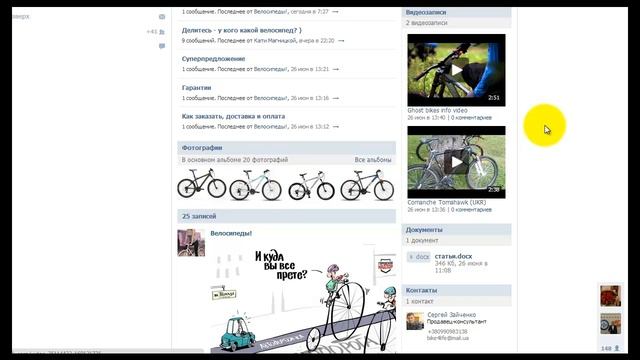Open Велосипеды! link in Суперпредложение row
This screenshot has height=360, width=640.
(270, 69)
